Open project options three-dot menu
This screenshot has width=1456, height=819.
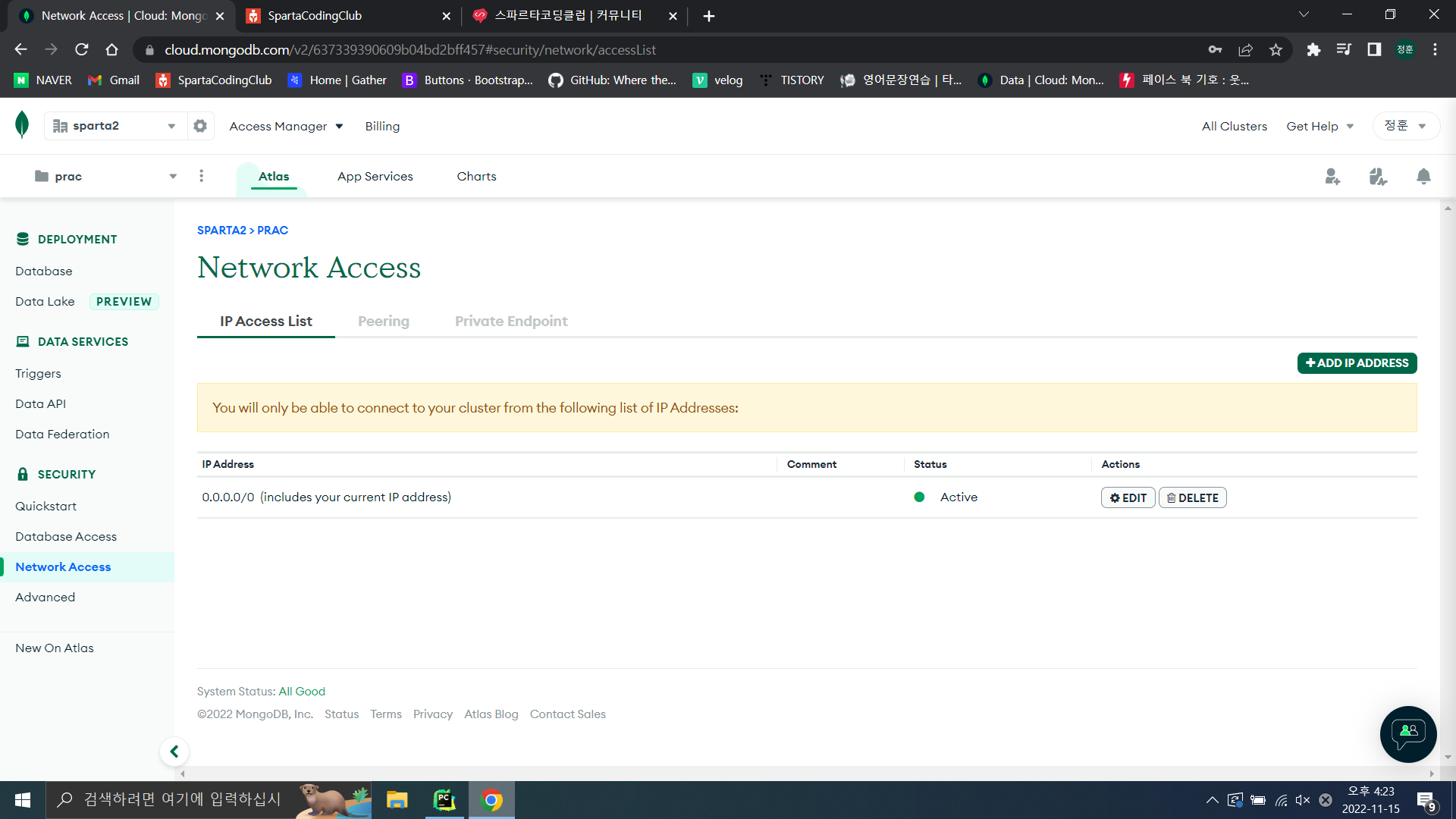pyautogui.click(x=201, y=176)
